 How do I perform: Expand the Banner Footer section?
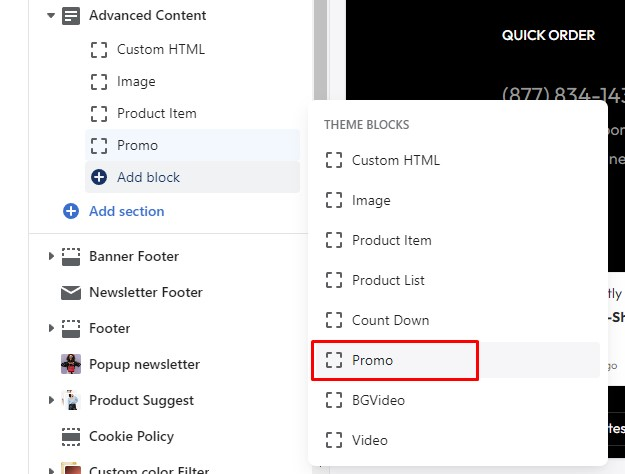pyautogui.click(x=51, y=257)
